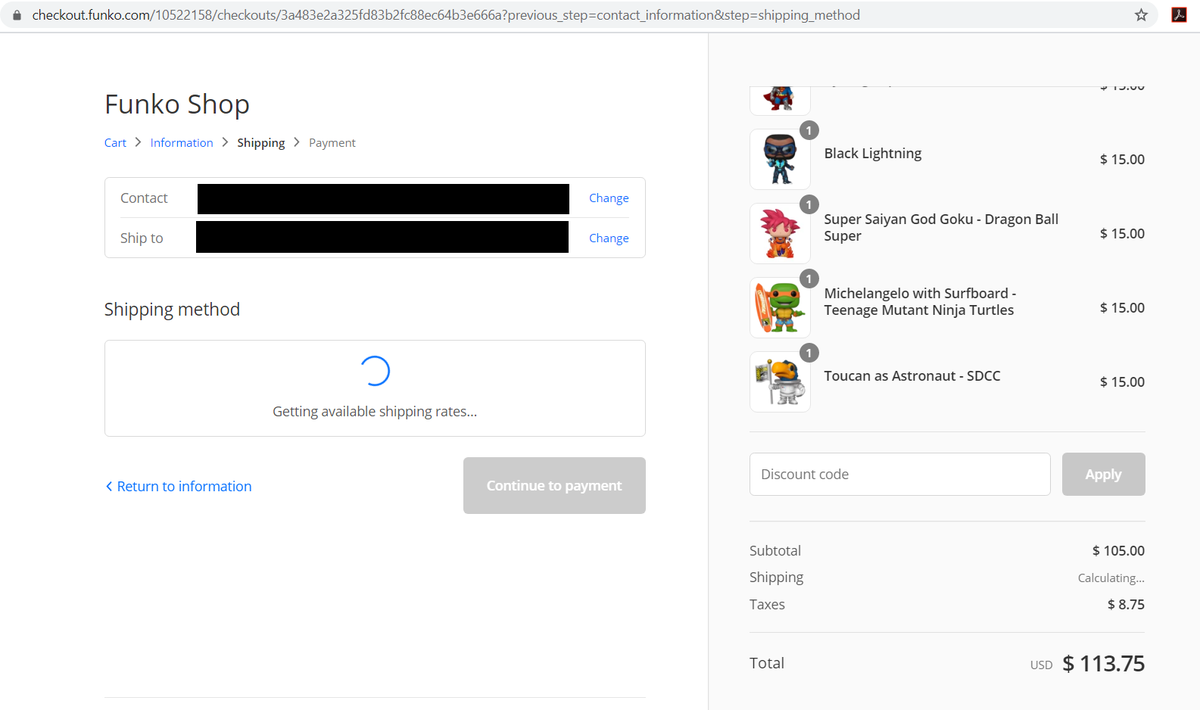Click the Continue to payment button
Viewport: 1200px width, 710px height.
[554, 486]
